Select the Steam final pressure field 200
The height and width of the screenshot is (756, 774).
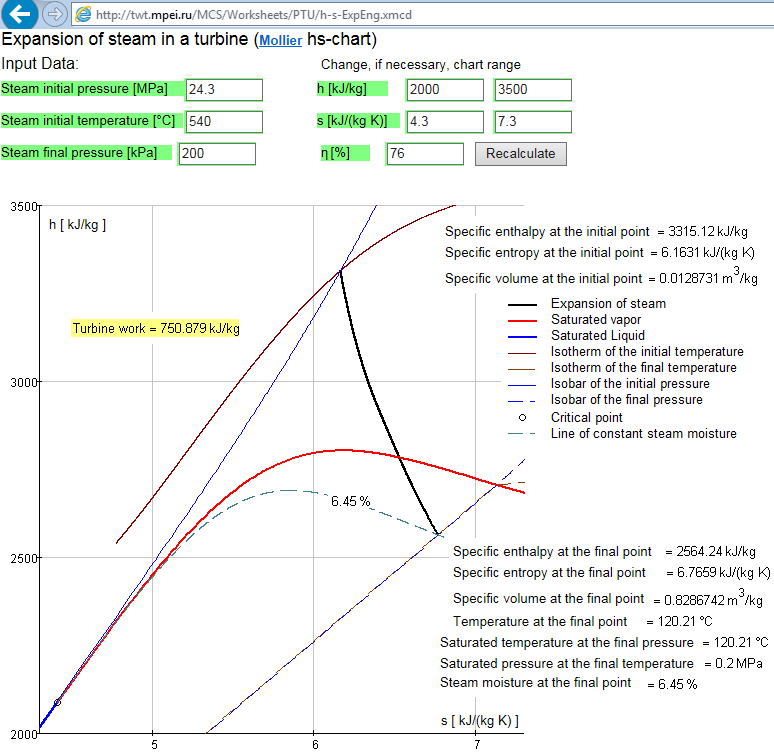pyautogui.click(x=217, y=153)
